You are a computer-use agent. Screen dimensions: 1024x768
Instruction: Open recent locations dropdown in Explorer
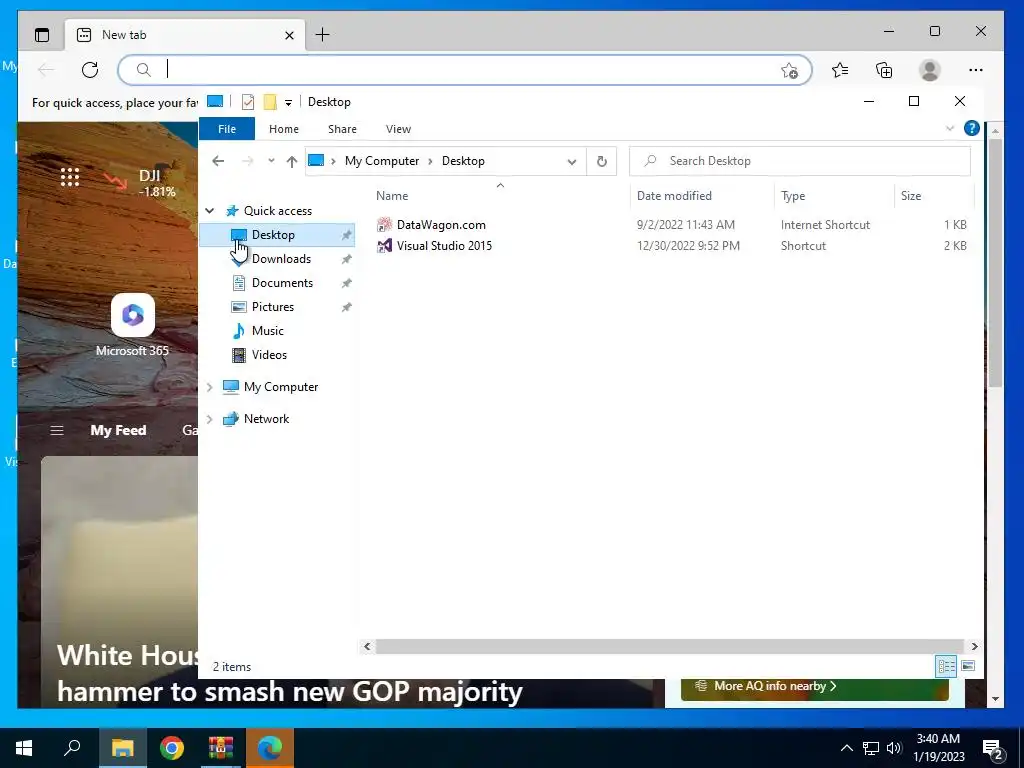pyautogui.click(x=271, y=161)
